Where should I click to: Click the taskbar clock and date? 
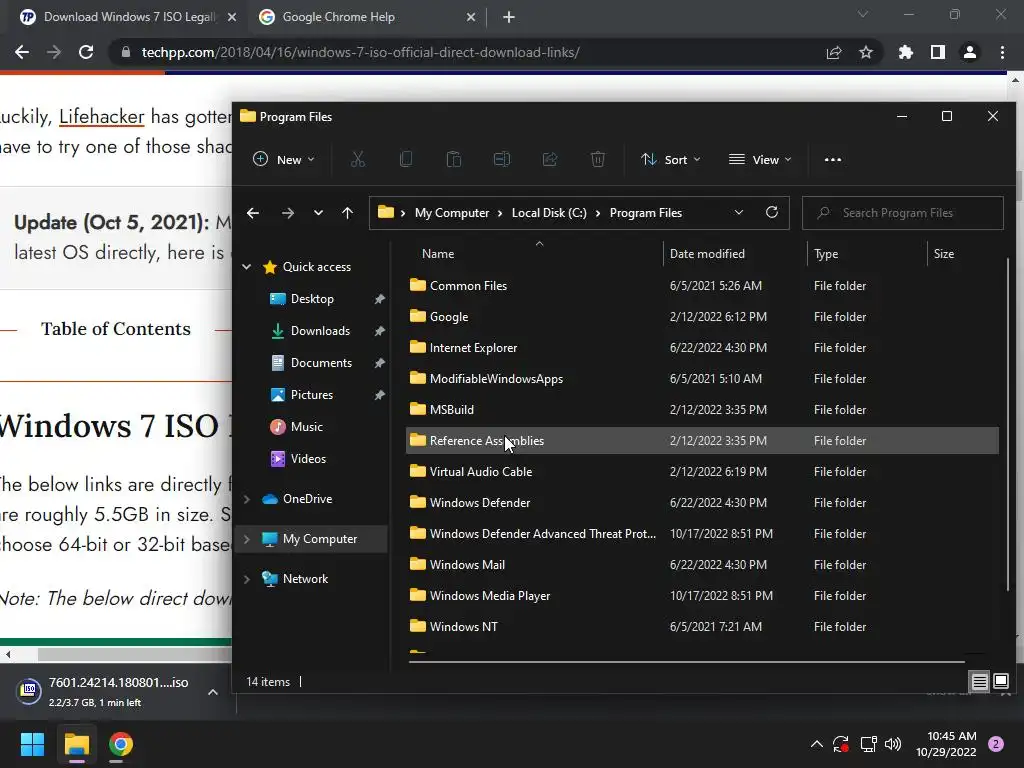pos(946,744)
